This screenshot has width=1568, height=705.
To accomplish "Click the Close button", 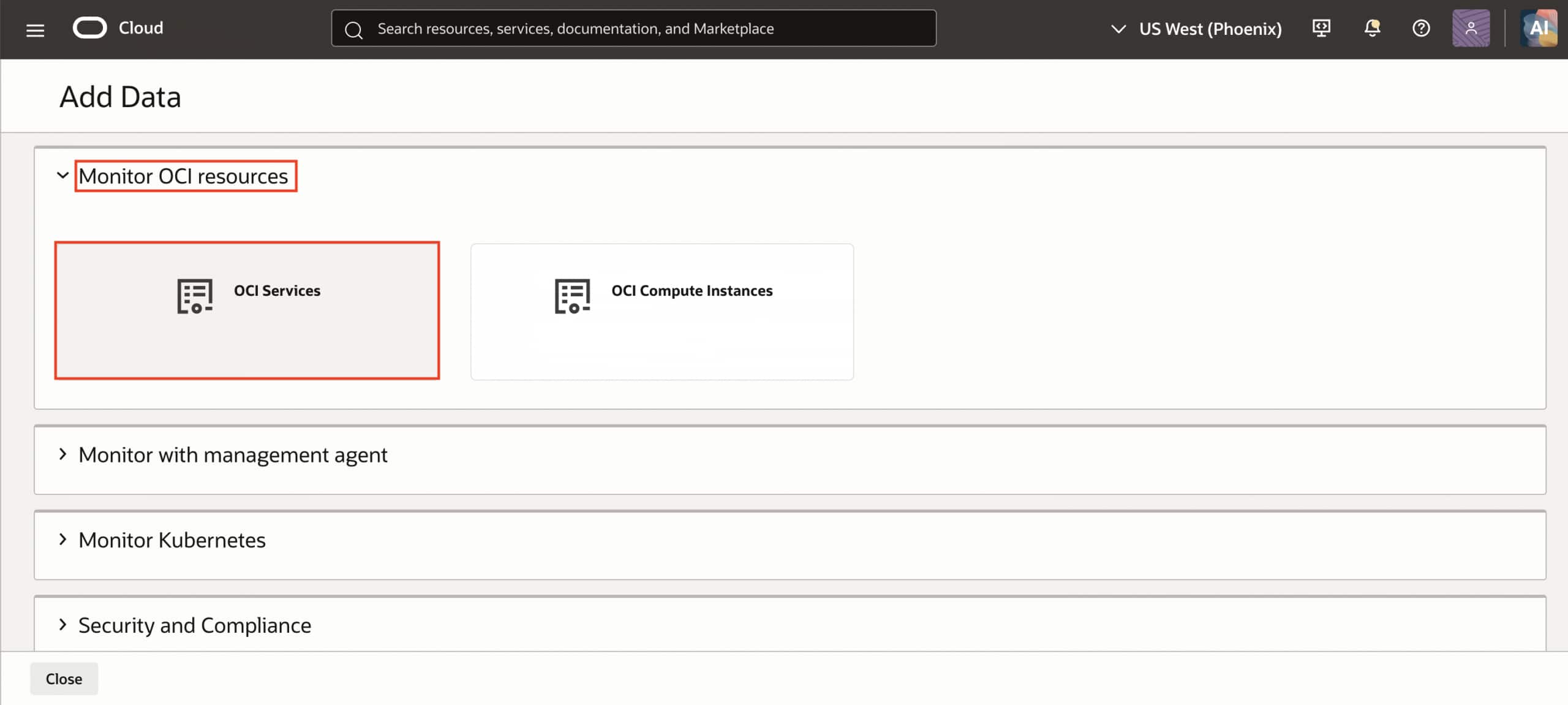I will pyautogui.click(x=64, y=679).
